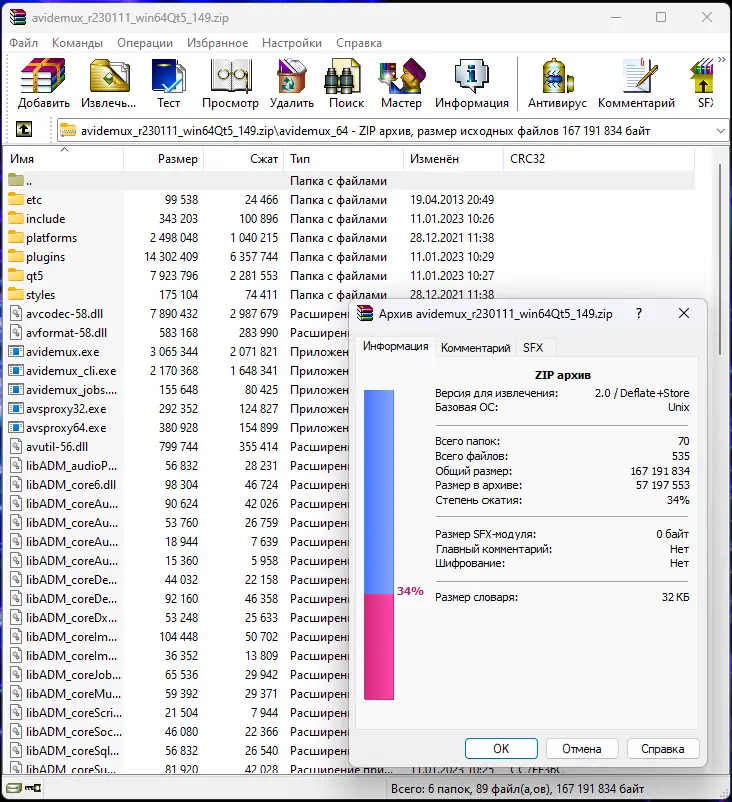Click the Удалить (Delete) toolbar icon
This screenshot has height=802, width=732.
pos(292,83)
